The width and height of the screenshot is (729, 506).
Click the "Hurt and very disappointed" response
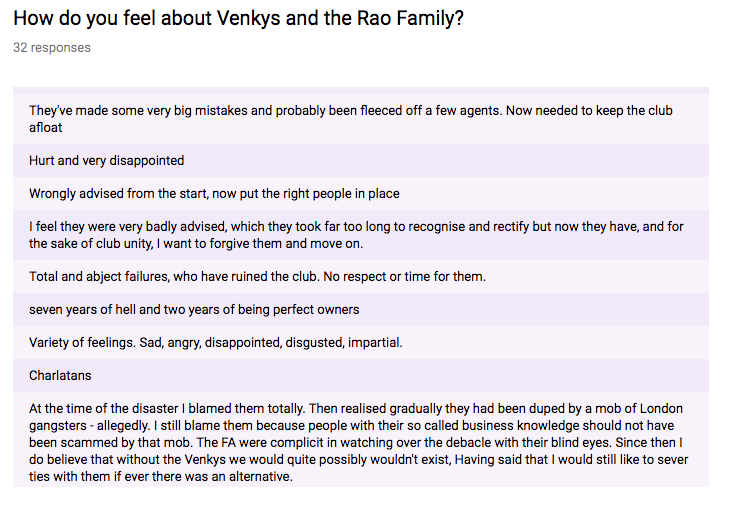click(x=106, y=160)
